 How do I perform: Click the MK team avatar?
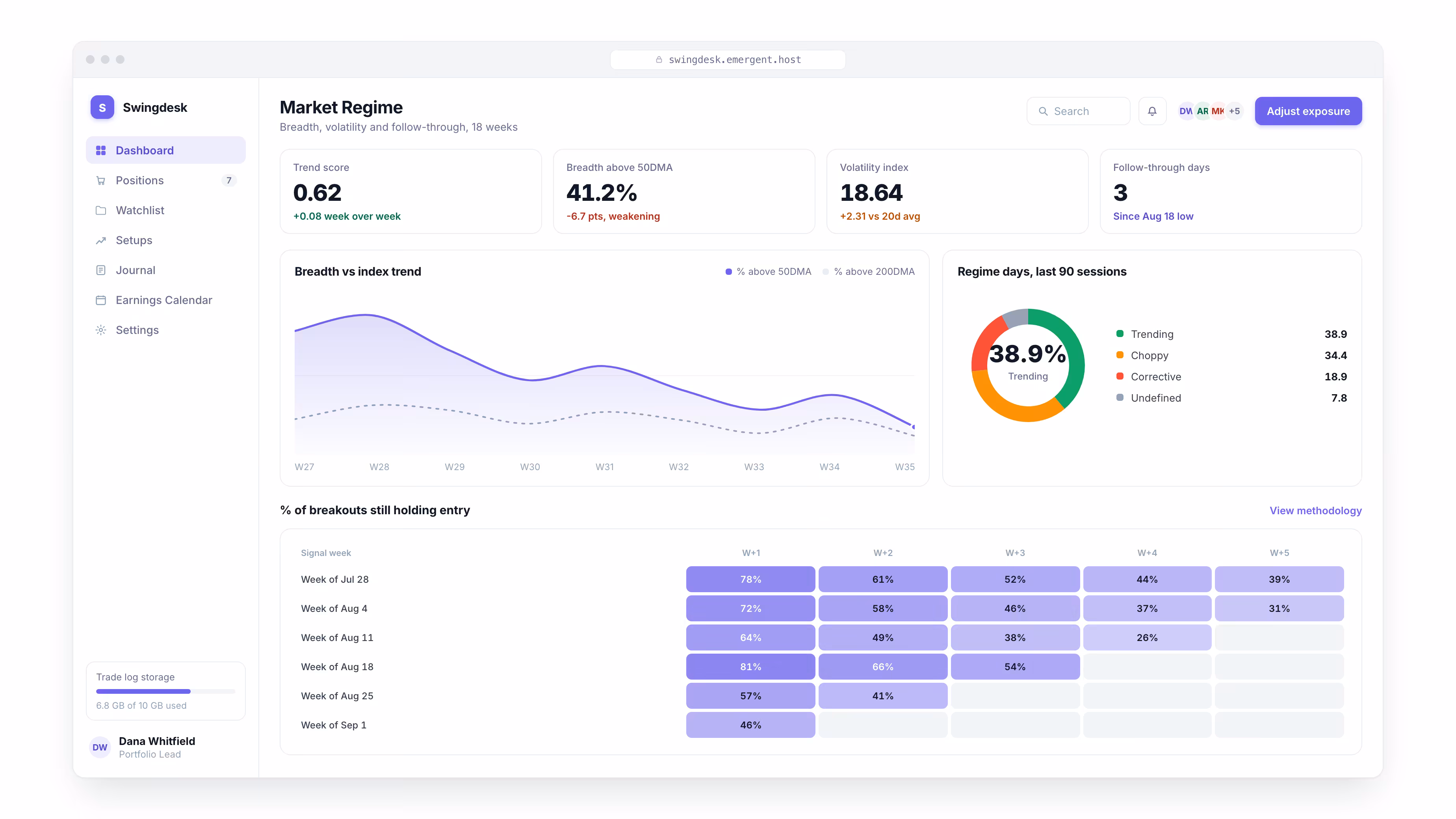click(x=1218, y=111)
